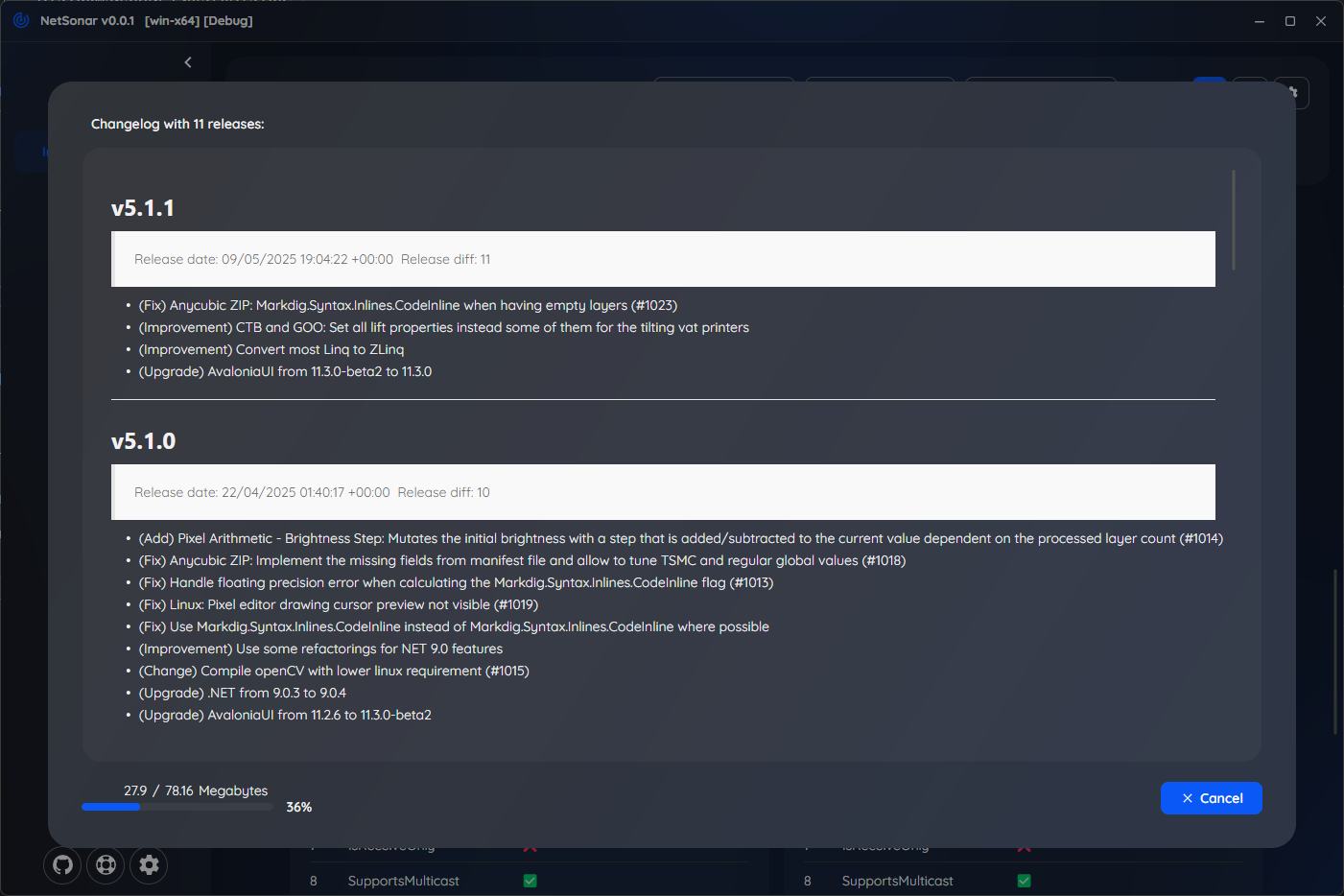
Task: Toggle the left SupportsMulticast checkbox
Action: pos(531,881)
